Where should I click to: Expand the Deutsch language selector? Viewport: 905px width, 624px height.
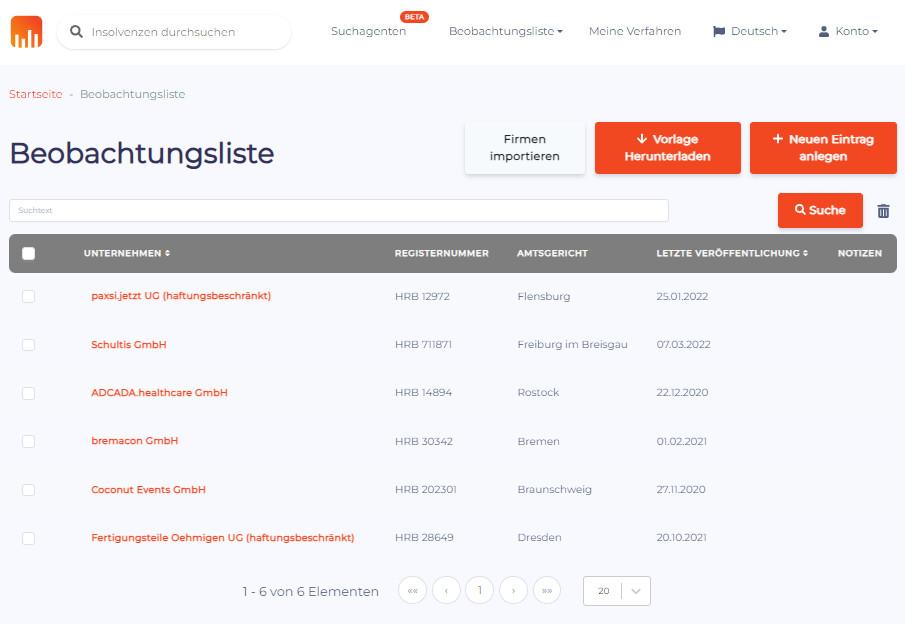coord(749,32)
